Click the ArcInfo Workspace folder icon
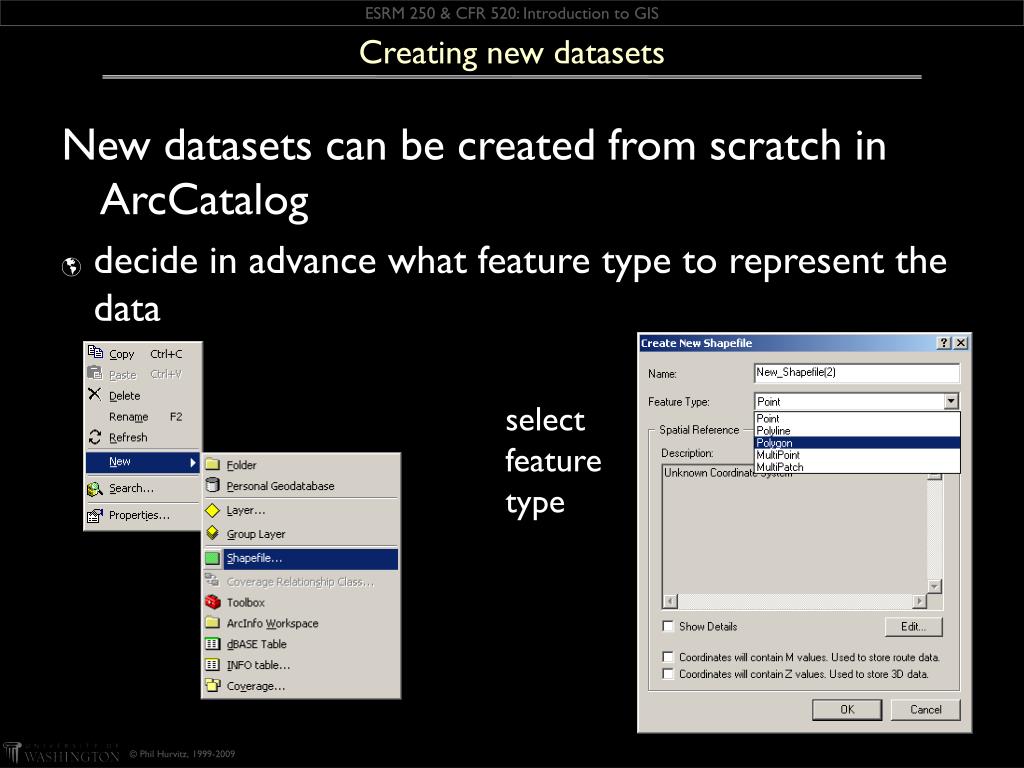This screenshot has width=1024, height=768. (212, 623)
